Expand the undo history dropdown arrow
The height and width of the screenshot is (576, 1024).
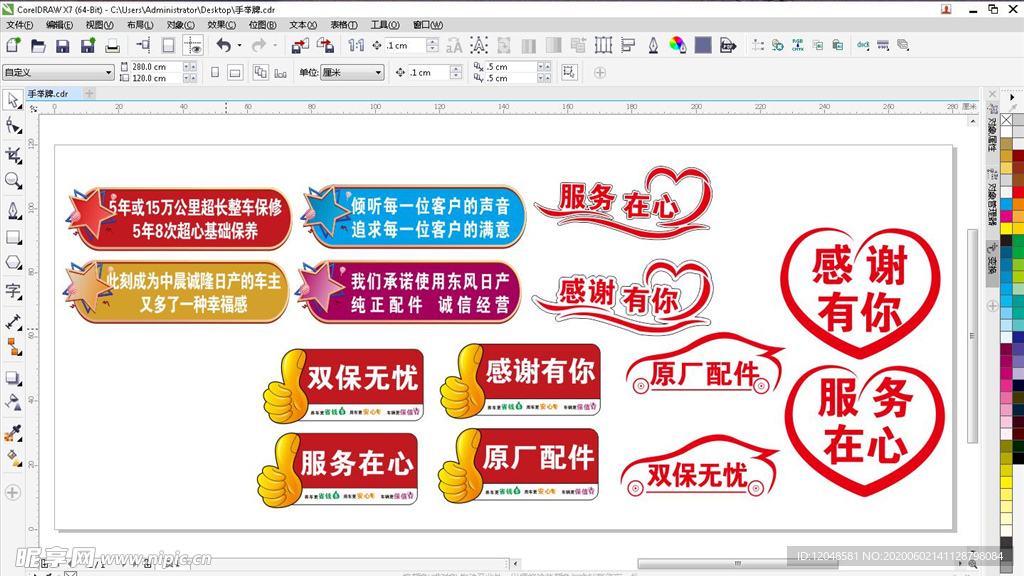pyautogui.click(x=240, y=46)
